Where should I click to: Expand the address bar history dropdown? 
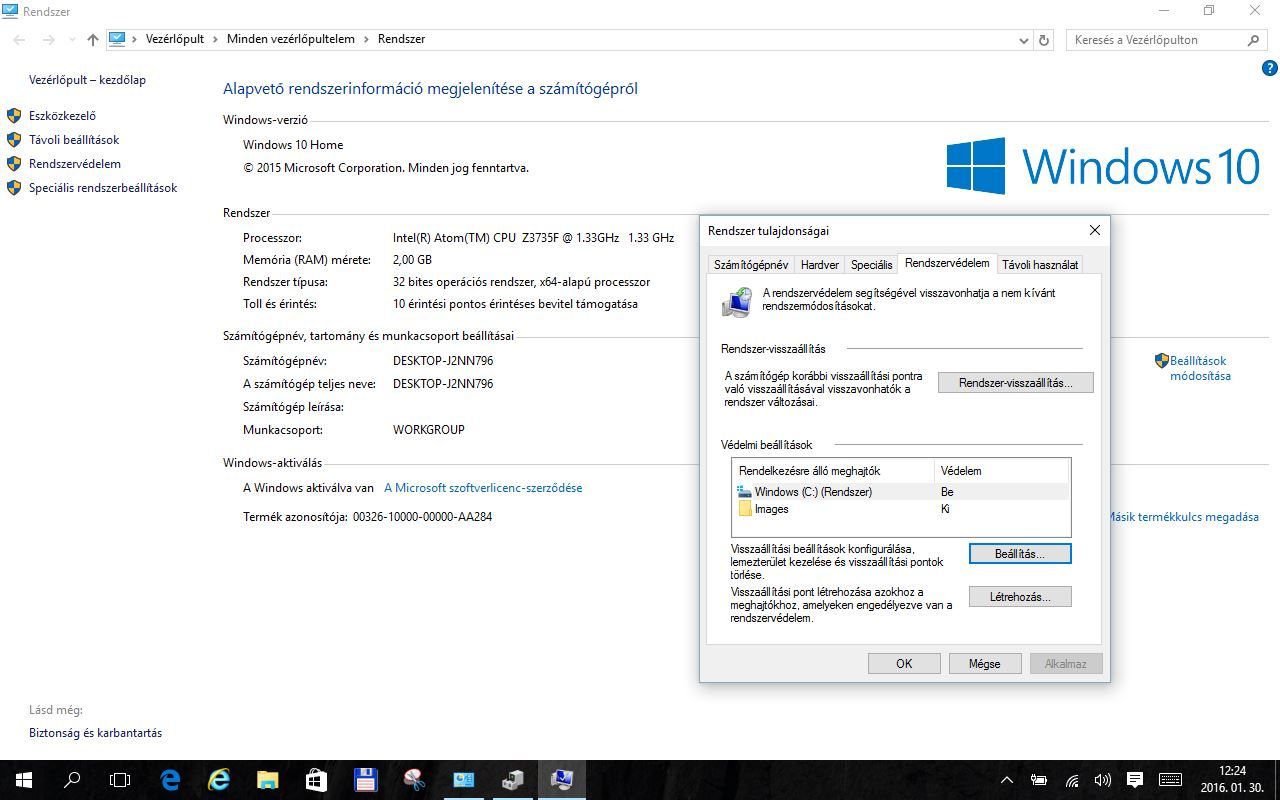1023,40
